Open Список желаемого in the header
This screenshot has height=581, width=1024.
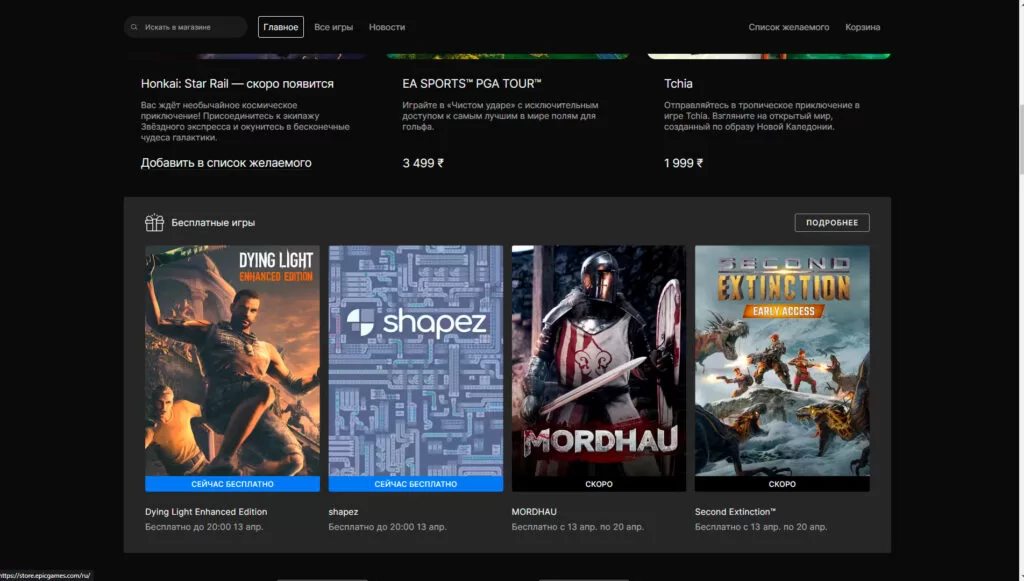(788, 27)
